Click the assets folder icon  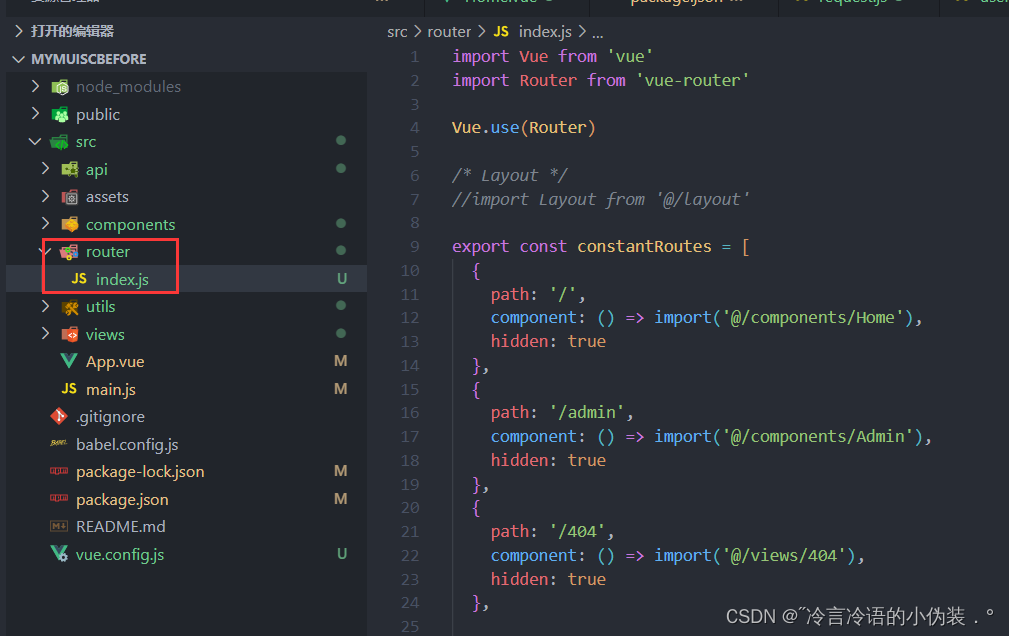pos(69,197)
